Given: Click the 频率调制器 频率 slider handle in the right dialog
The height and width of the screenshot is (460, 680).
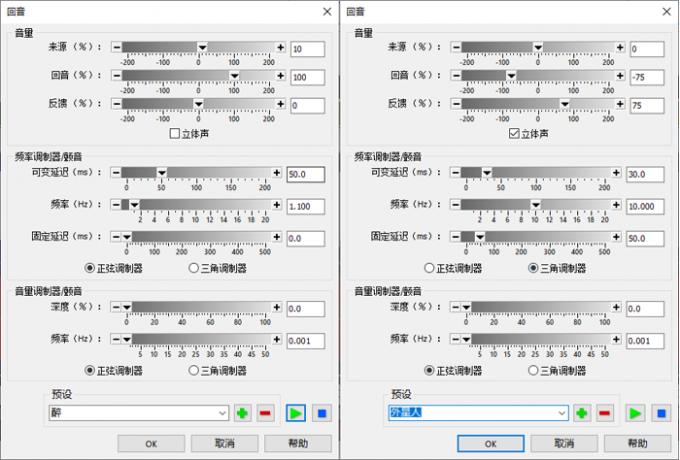Looking at the screenshot, I should [x=536, y=205].
